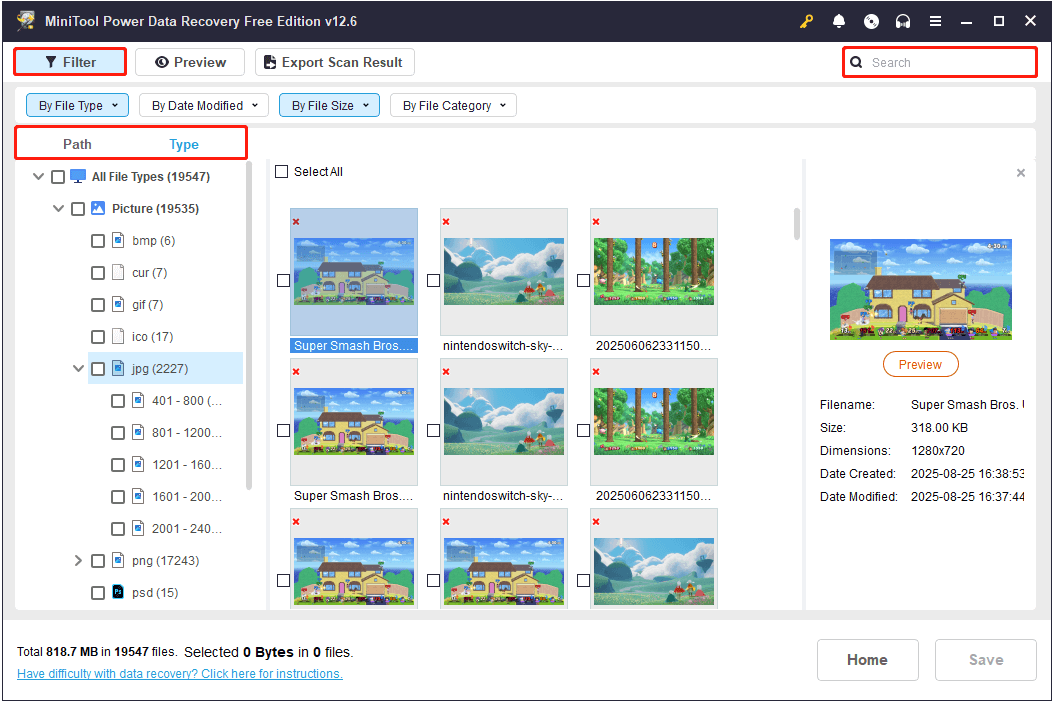Select the Type tab
Viewport: 1054px width, 703px height.
(184, 144)
